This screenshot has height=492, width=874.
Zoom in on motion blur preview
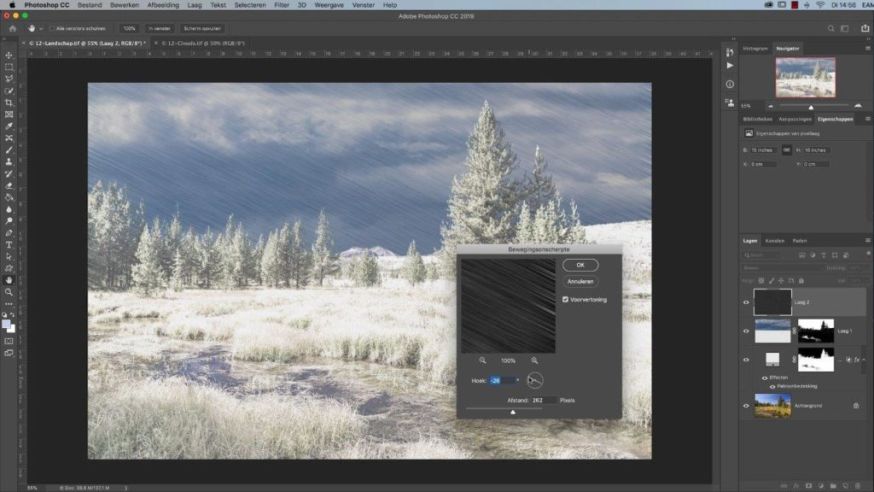tap(534, 360)
